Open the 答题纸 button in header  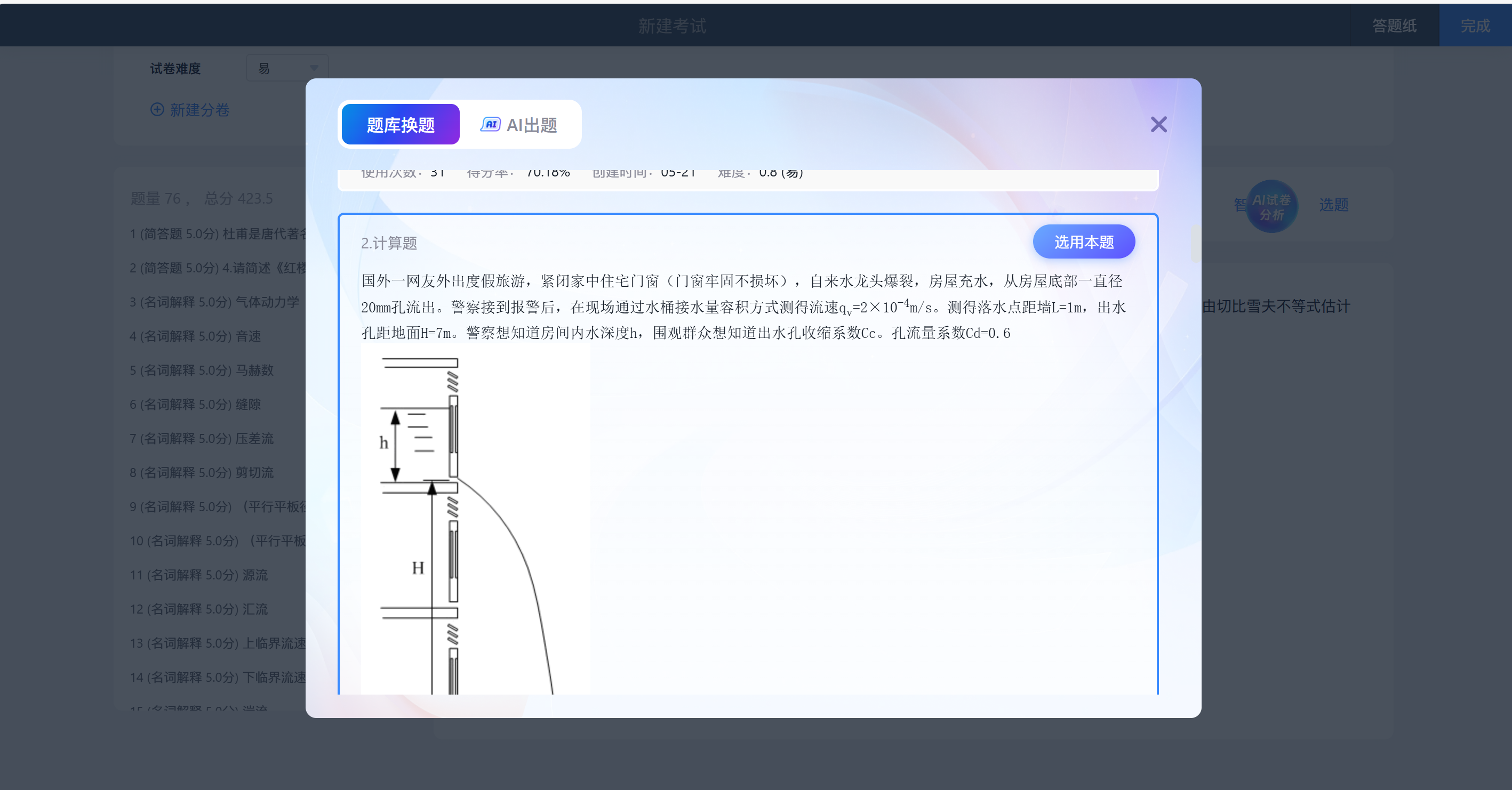coord(1394,26)
